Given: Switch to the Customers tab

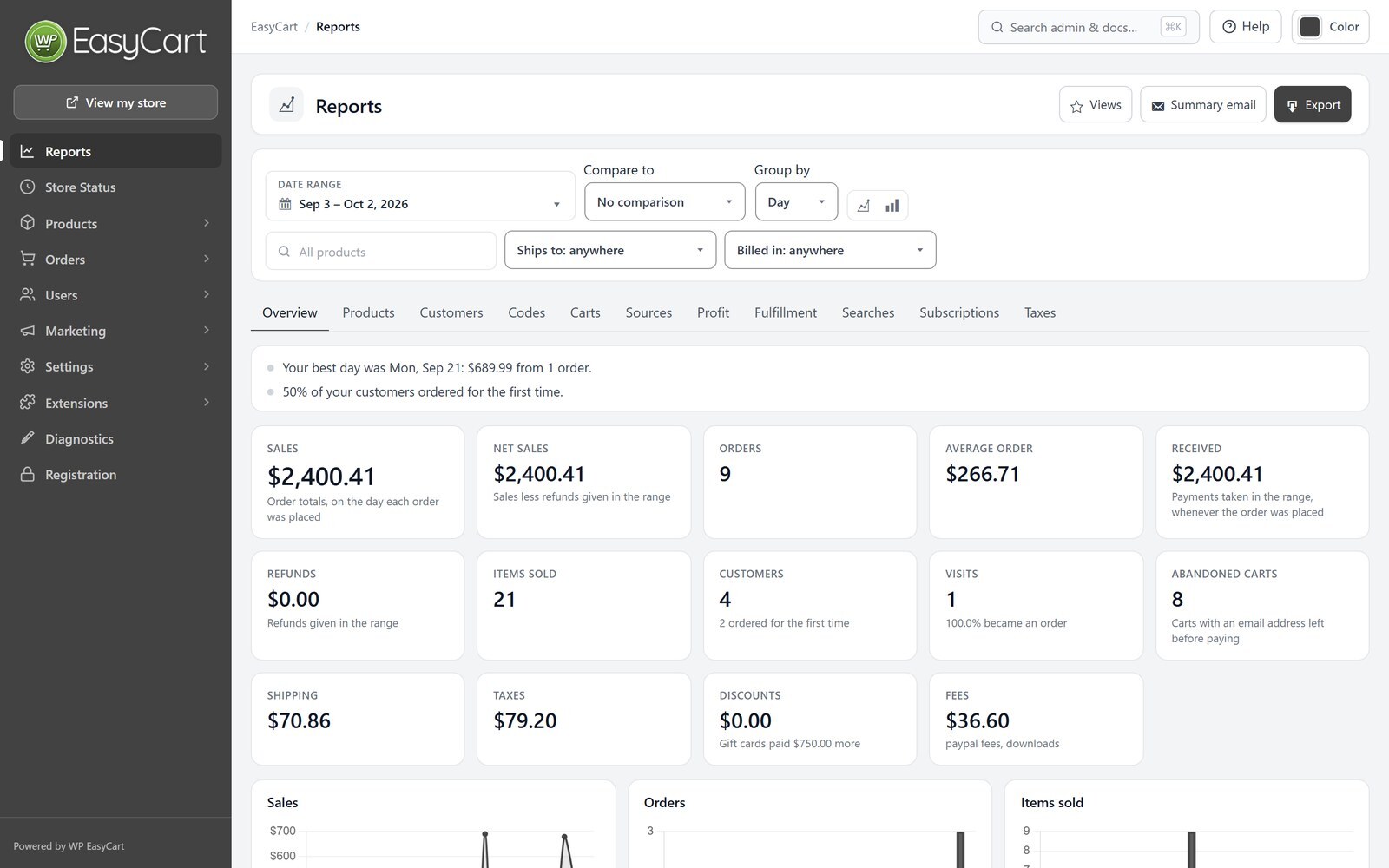Looking at the screenshot, I should (x=451, y=312).
